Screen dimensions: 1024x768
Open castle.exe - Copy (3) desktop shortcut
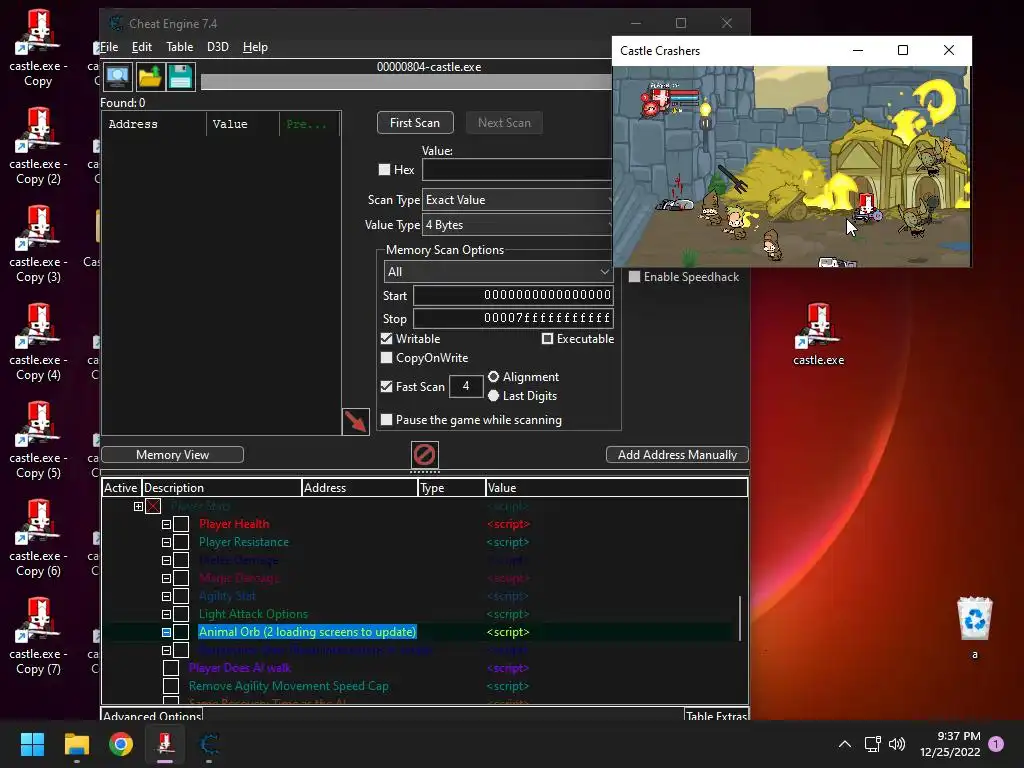tap(39, 245)
